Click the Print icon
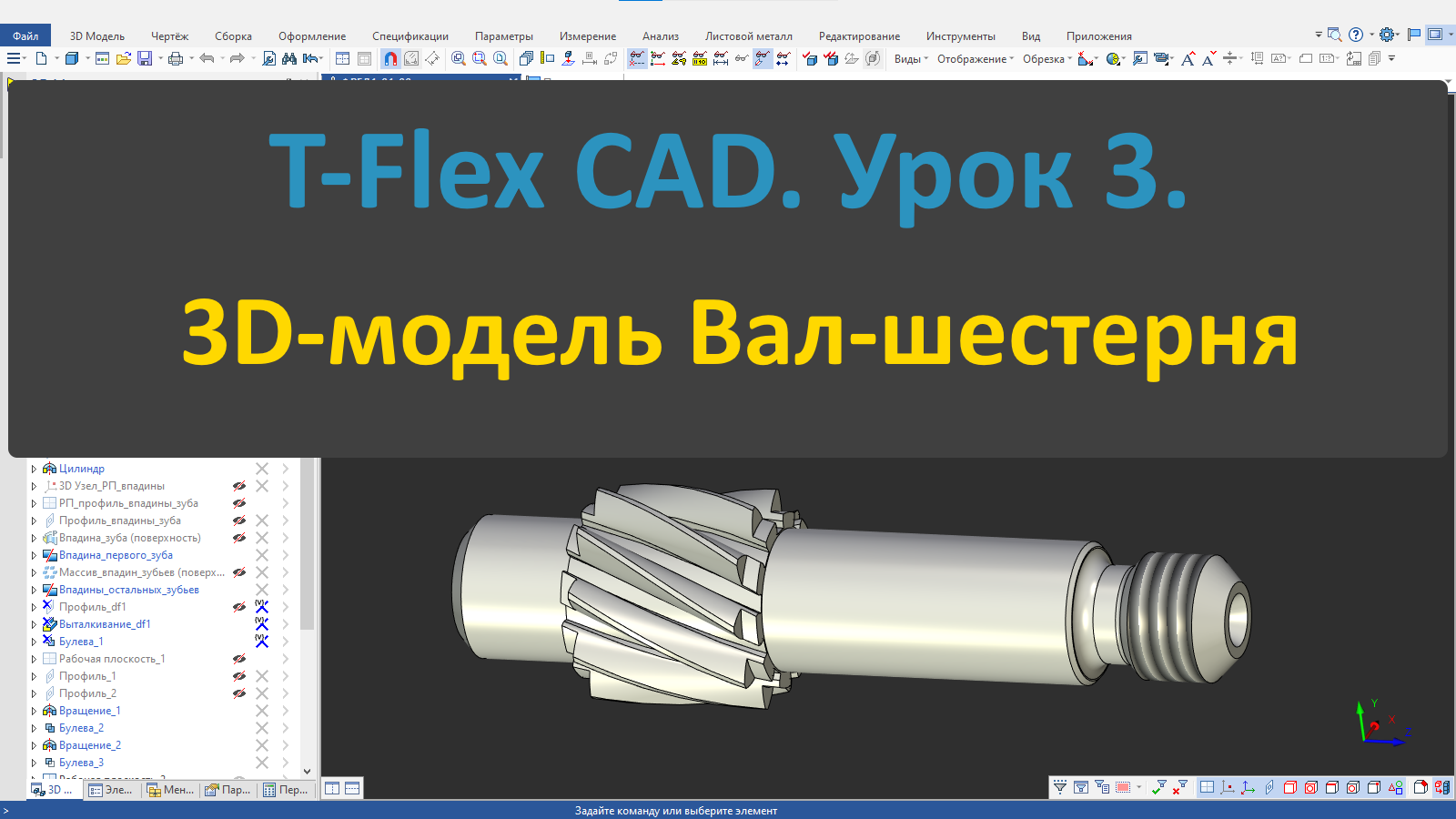The height and width of the screenshot is (819, 1456). 176,58
